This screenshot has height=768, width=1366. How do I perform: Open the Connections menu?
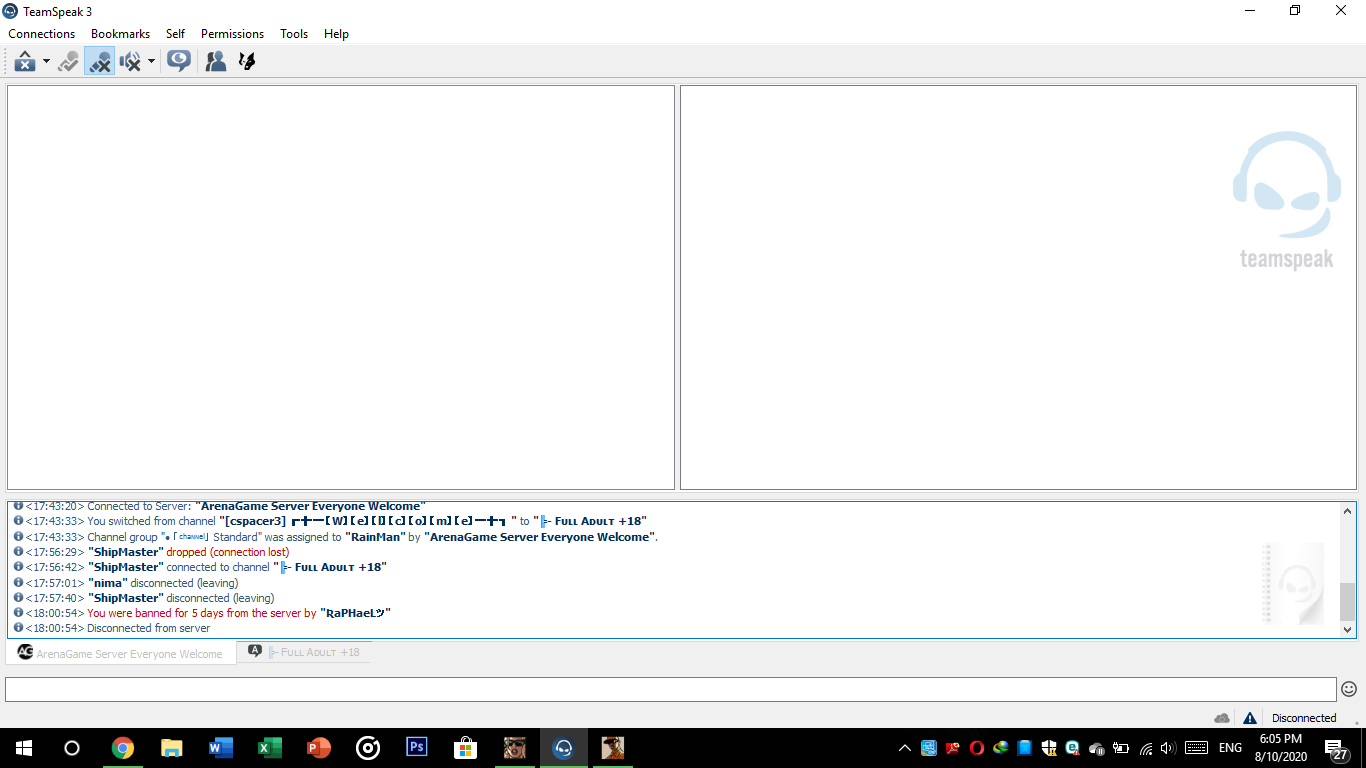pos(42,34)
